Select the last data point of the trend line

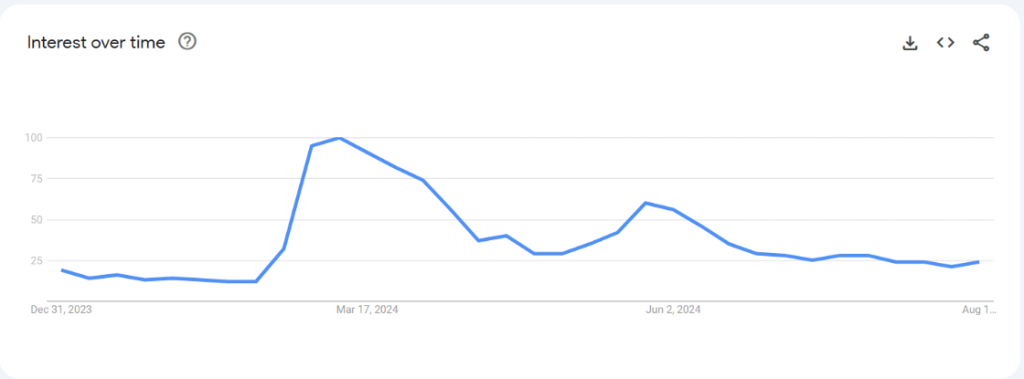[978, 262]
